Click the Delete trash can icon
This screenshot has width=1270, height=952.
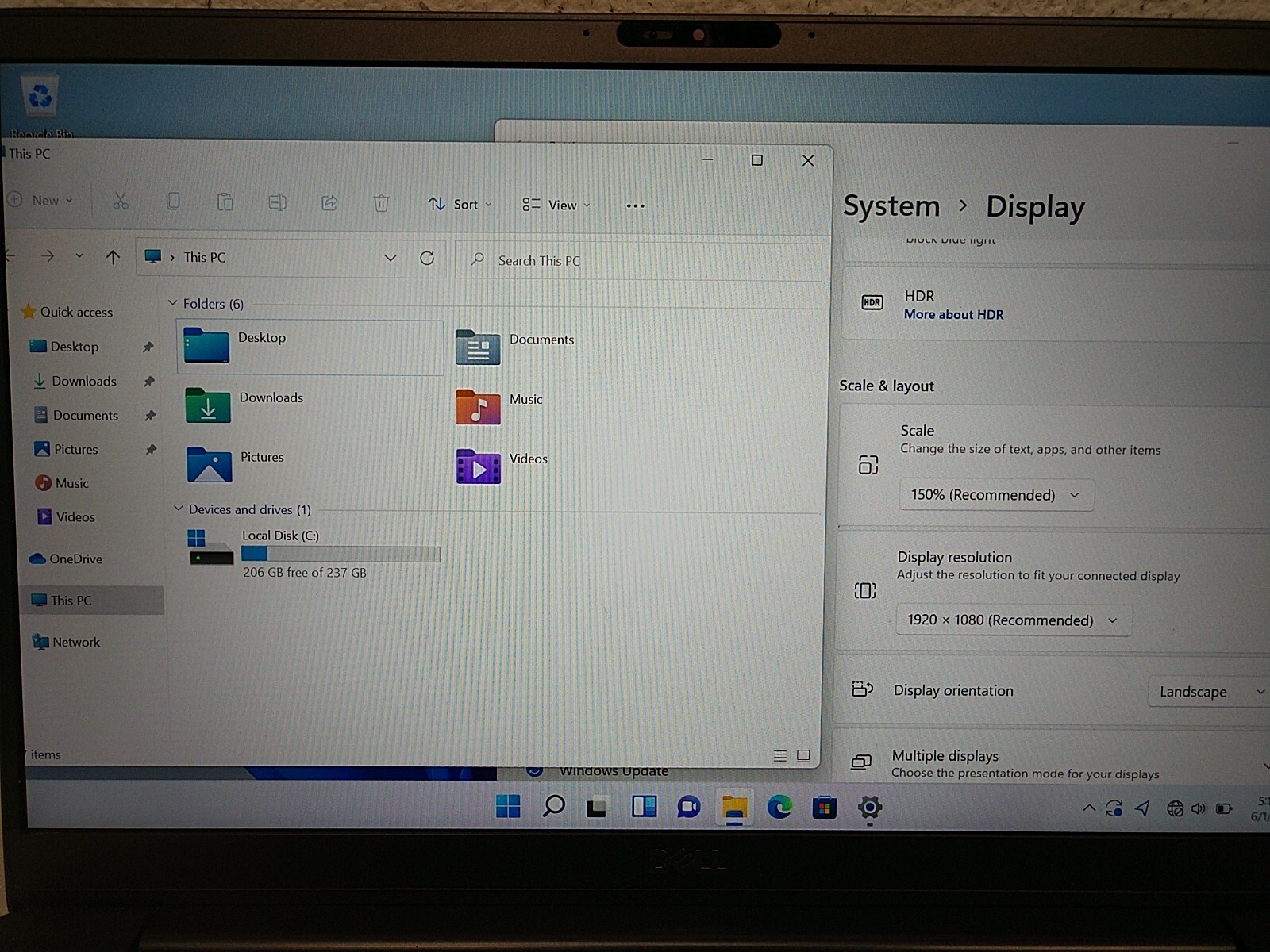click(x=382, y=204)
